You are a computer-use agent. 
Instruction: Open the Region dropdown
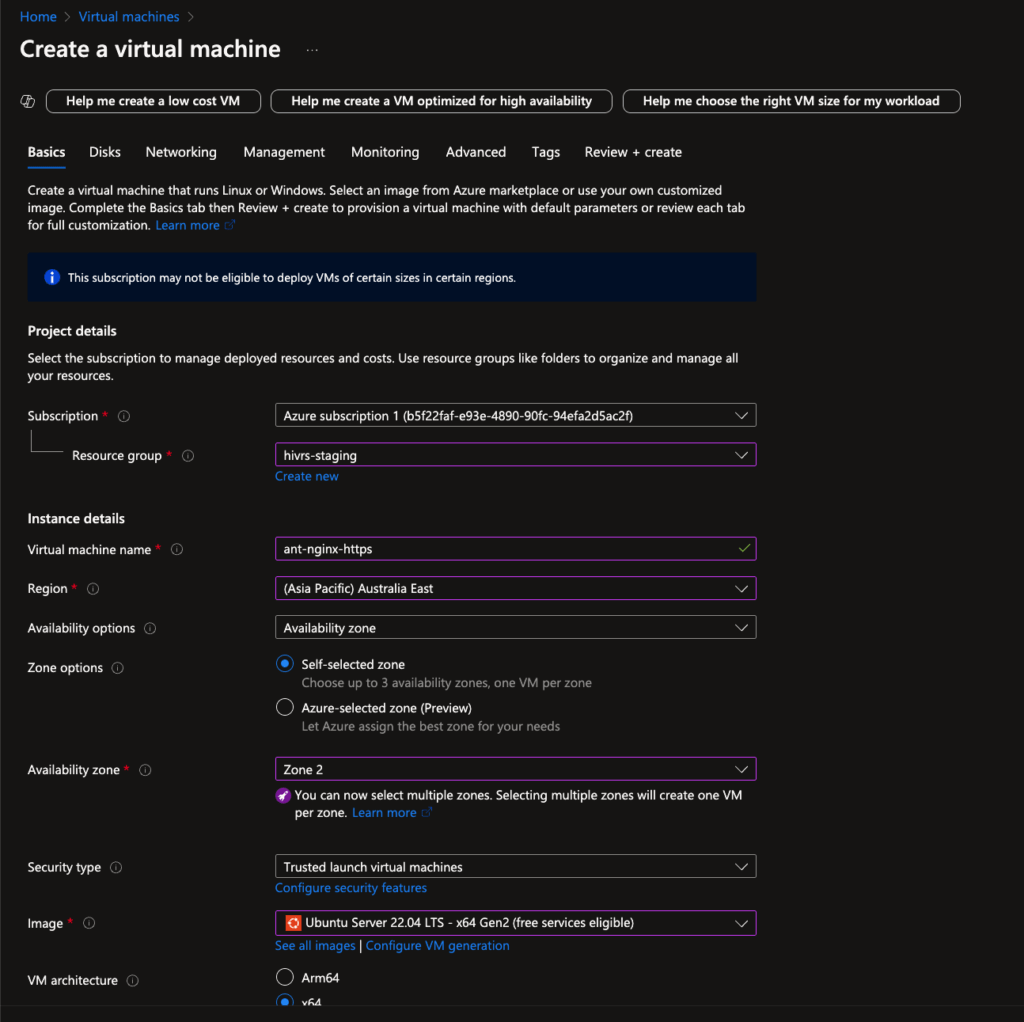click(x=515, y=588)
